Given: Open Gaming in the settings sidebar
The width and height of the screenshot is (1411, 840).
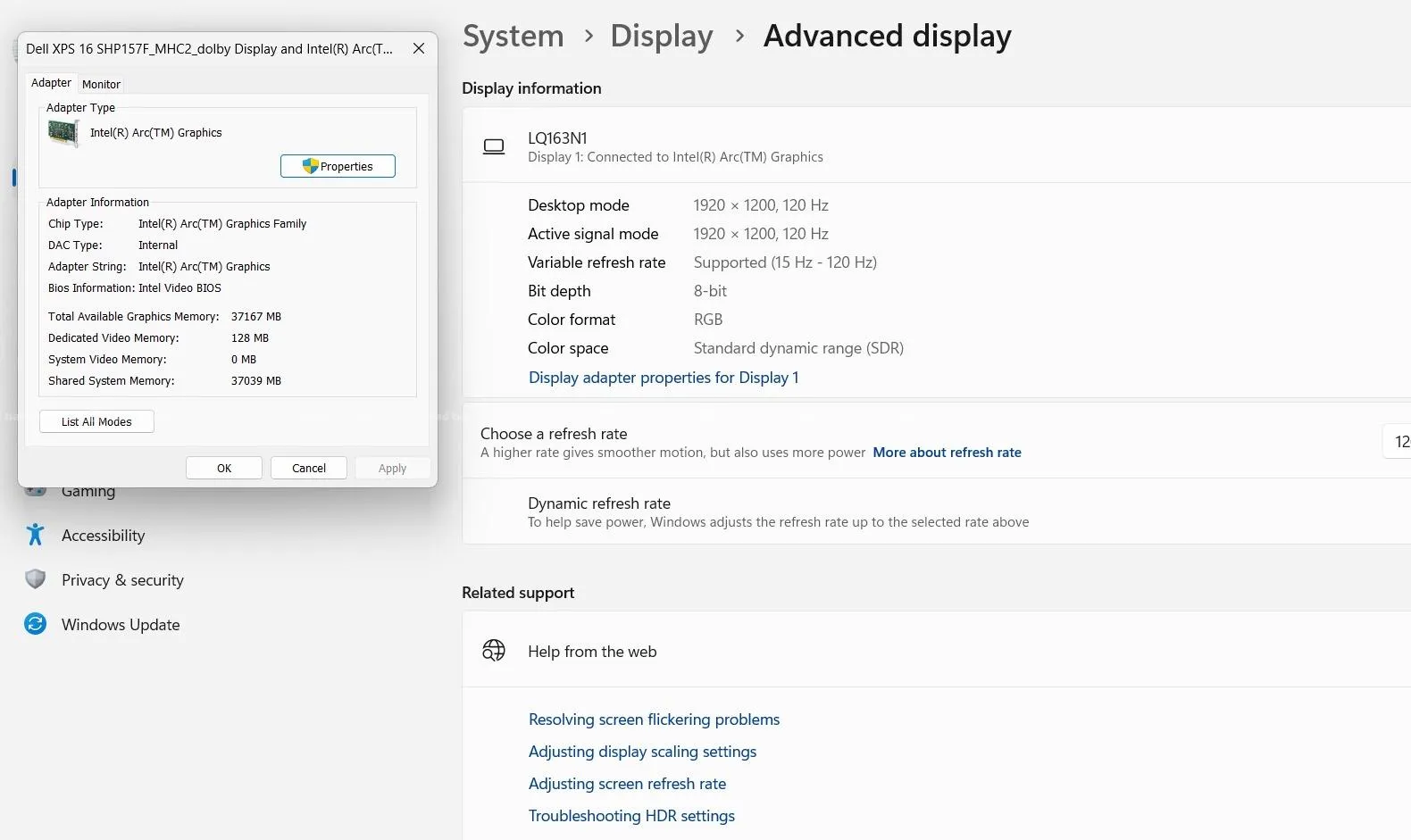Looking at the screenshot, I should tap(88, 491).
